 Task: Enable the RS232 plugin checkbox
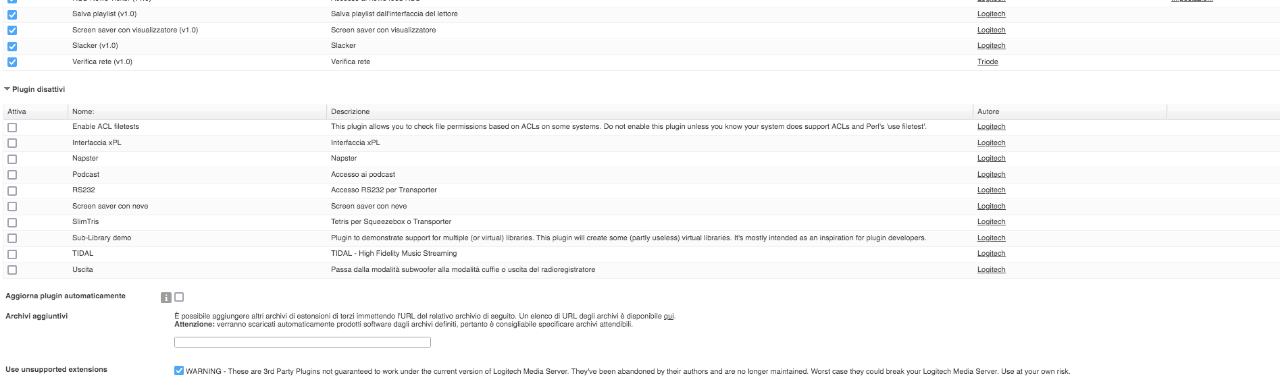[12, 190]
